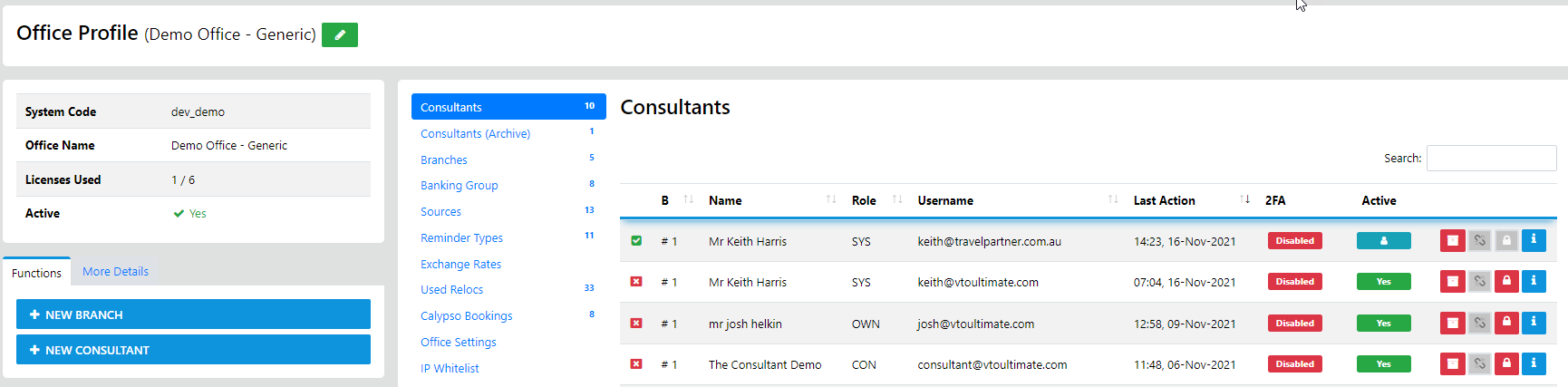This screenshot has height=387, width=1568.
Task: Click grey unlink icon for The Consultant Demo
Action: click(1479, 364)
